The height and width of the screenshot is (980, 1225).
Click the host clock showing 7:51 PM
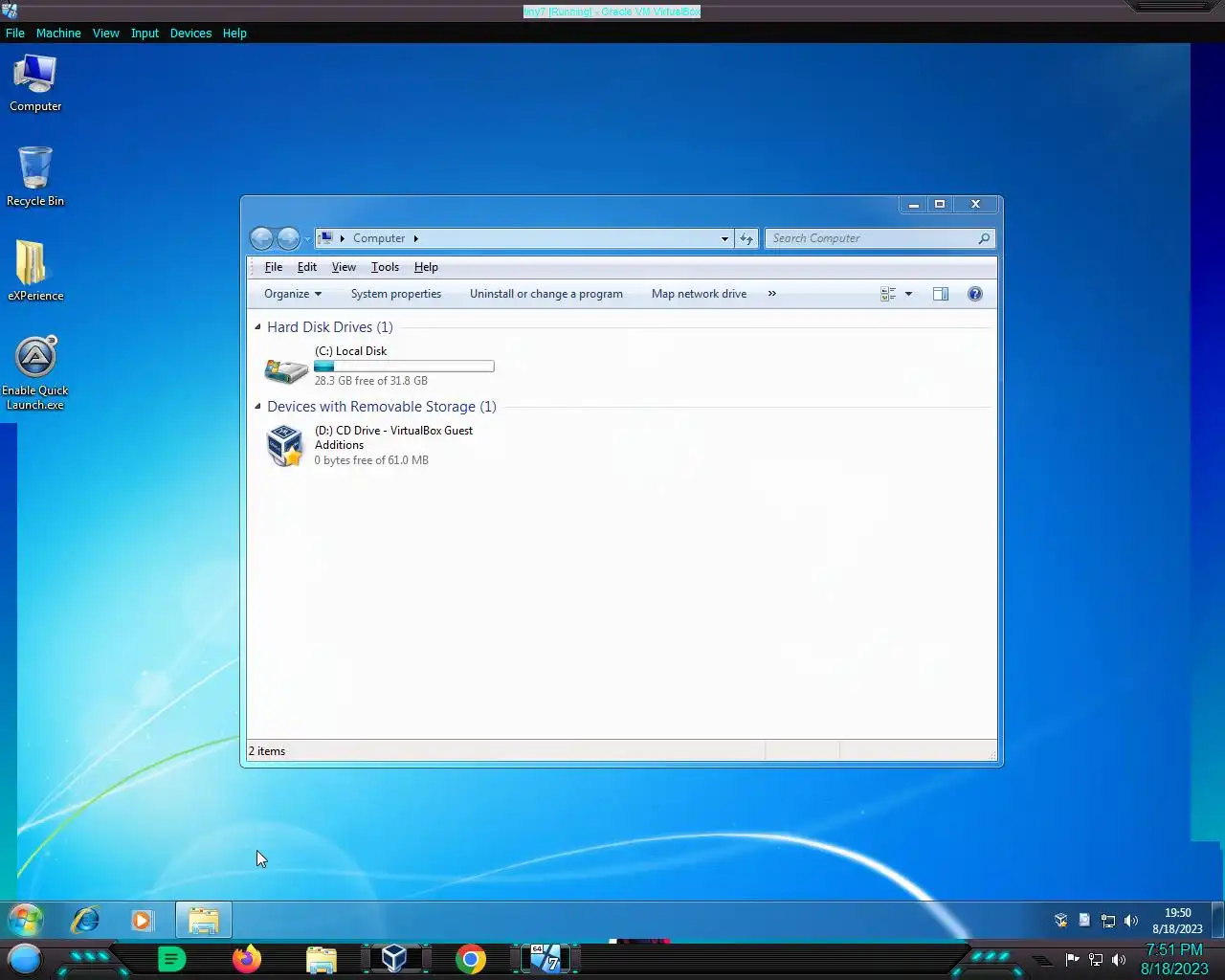pyautogui.click(x=1174, y=959)
